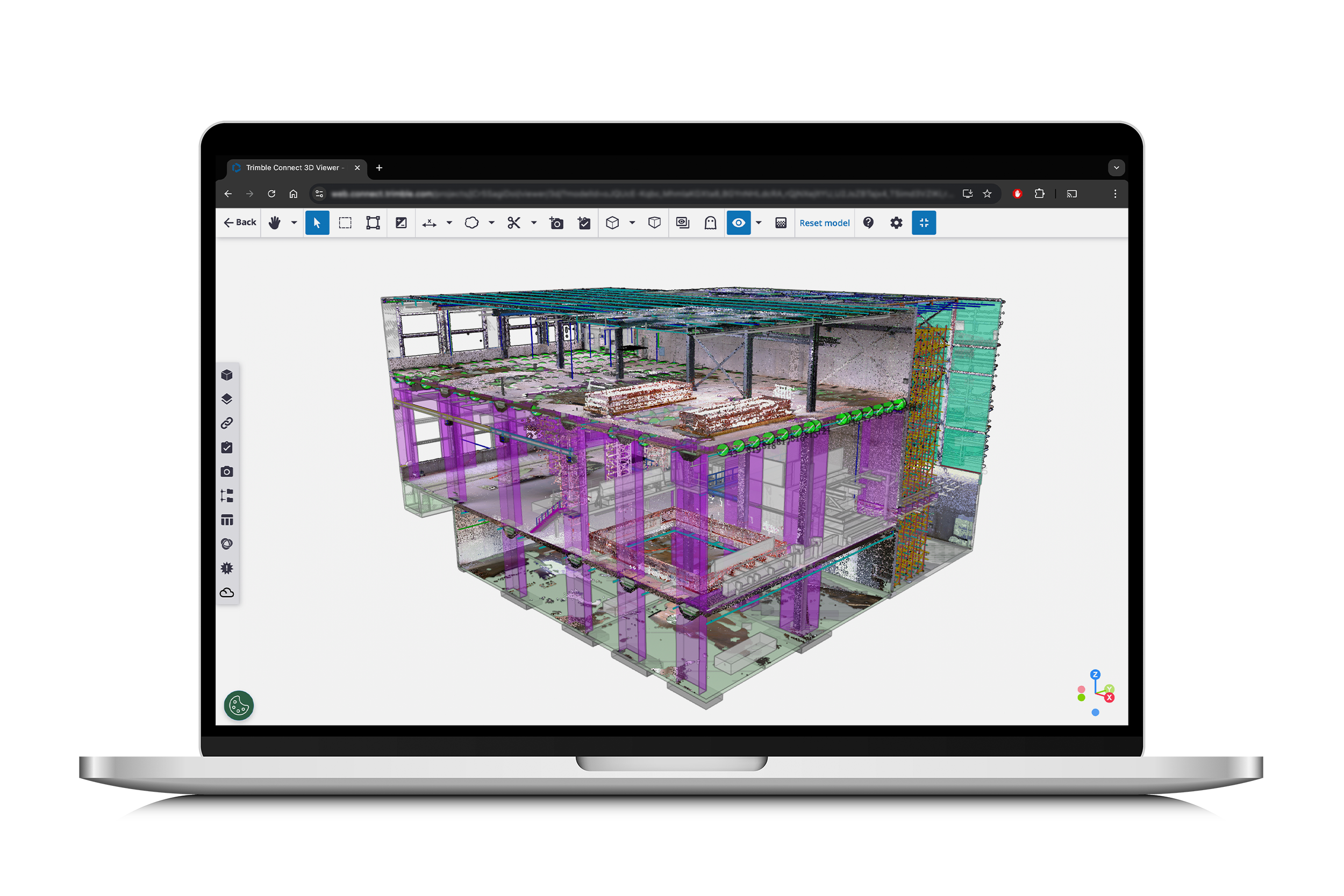This screenshot has height=896, width=1344.
Task: Choose the rectangle area selection tool
Action: (x=345, y=223)
